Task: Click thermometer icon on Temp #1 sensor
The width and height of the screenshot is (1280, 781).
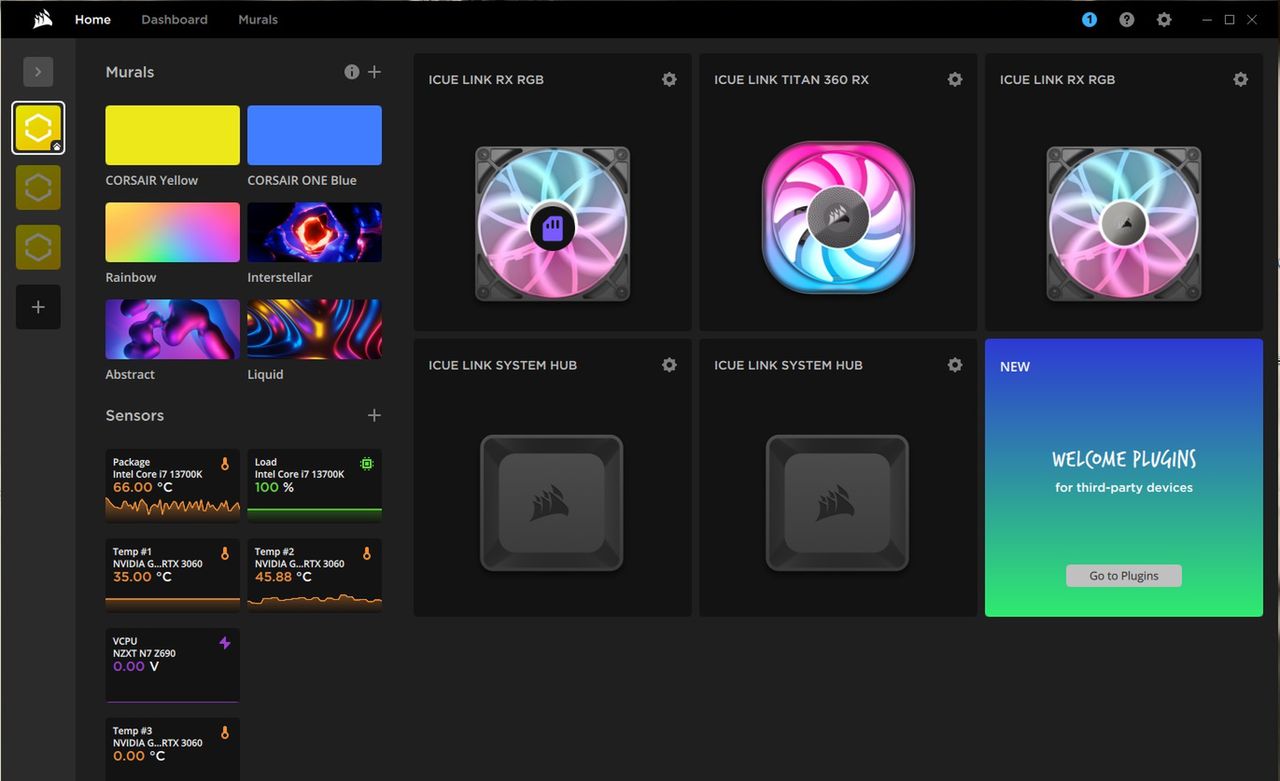Action: (225, 553)
